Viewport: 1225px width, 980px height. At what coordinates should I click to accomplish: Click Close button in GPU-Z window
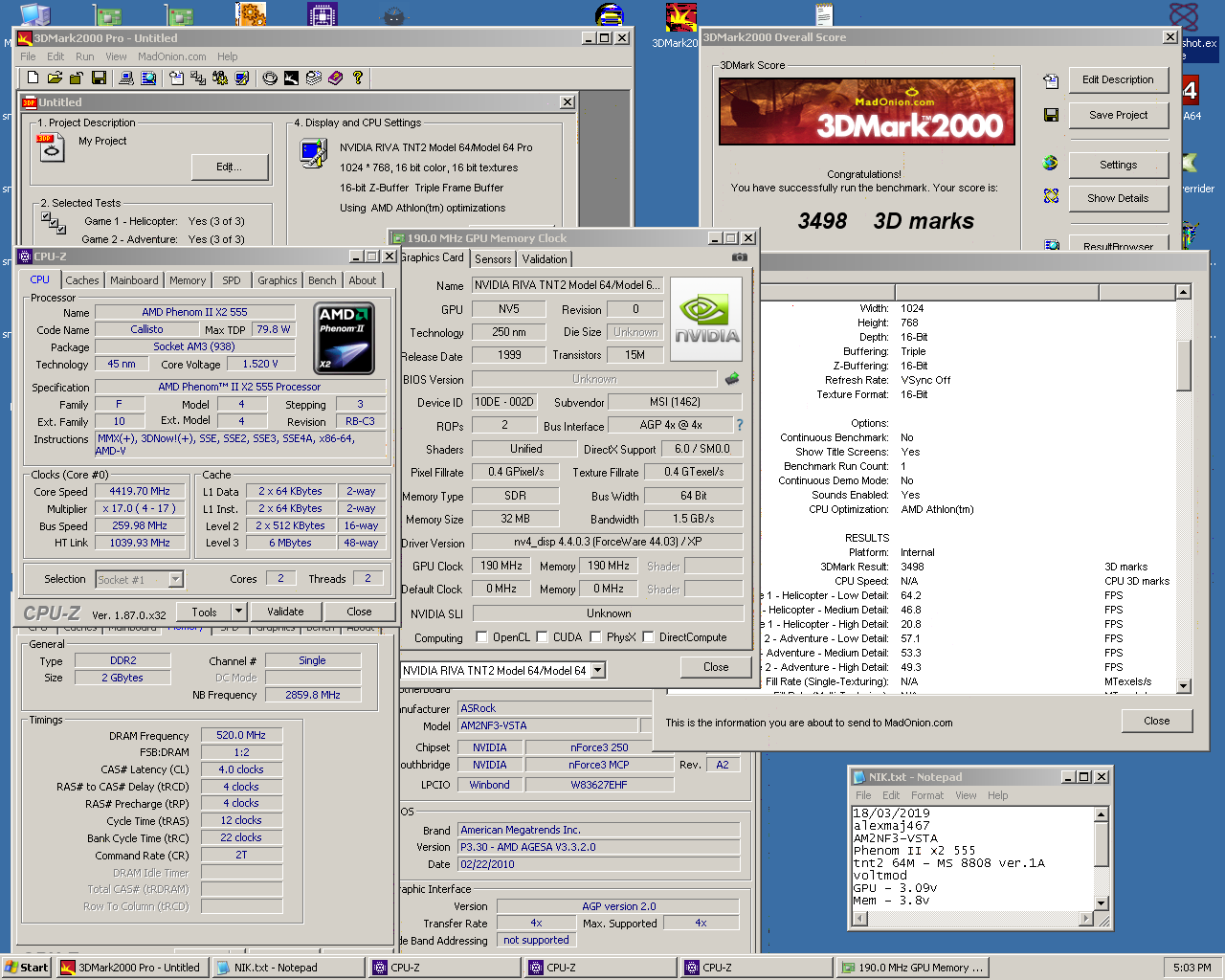716,667
